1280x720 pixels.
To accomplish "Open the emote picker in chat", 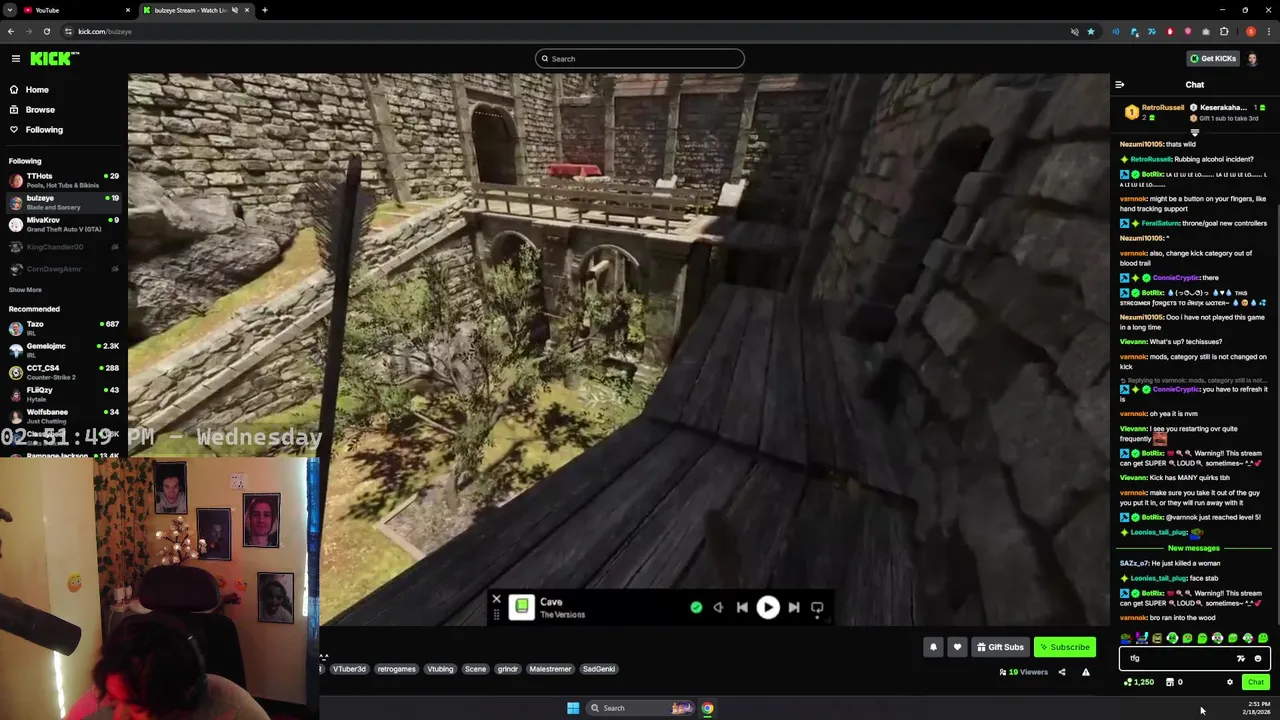I will click(x=1258, y=659).
